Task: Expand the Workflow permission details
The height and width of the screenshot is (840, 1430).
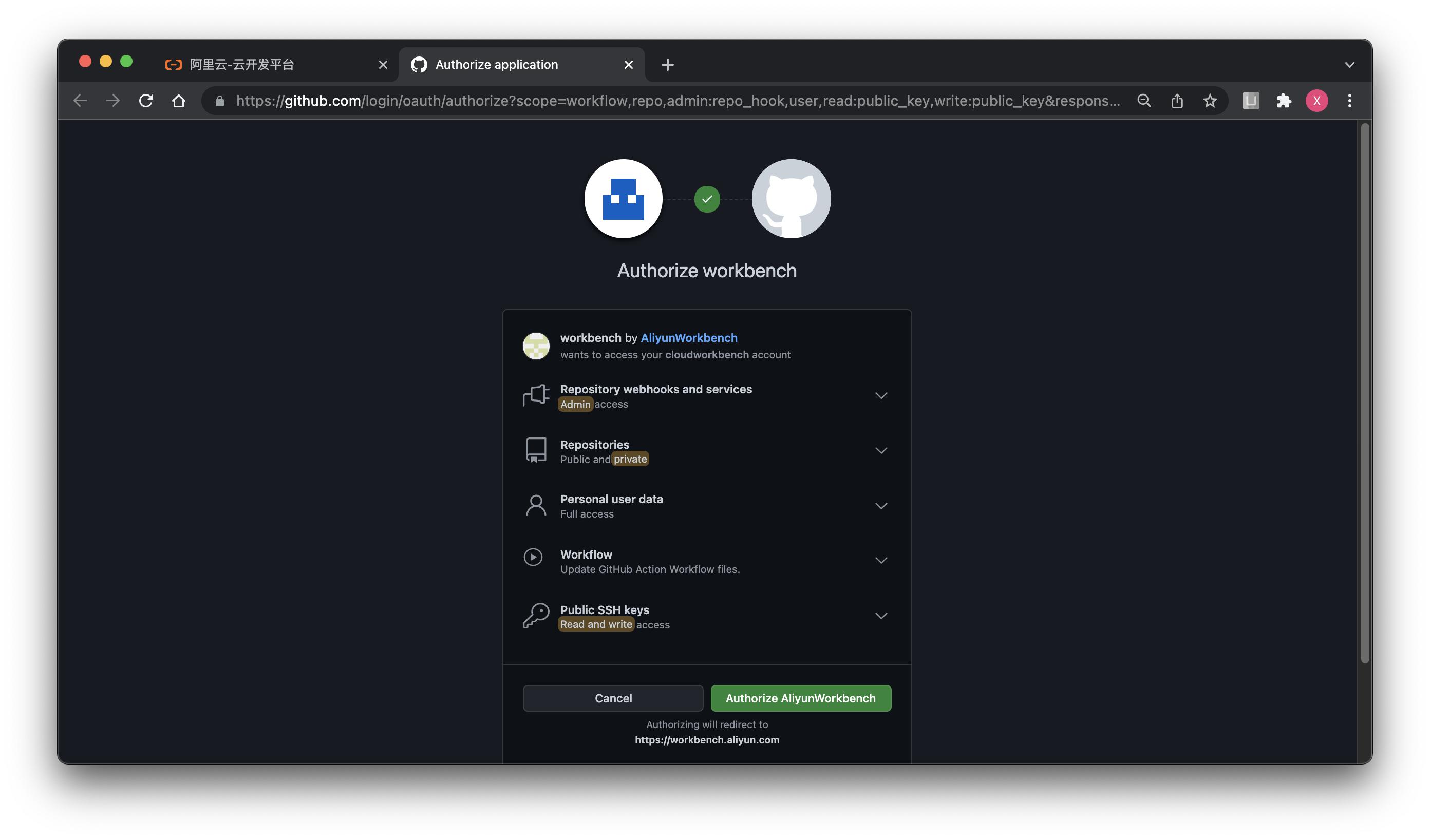Action: tap(881, 560)
